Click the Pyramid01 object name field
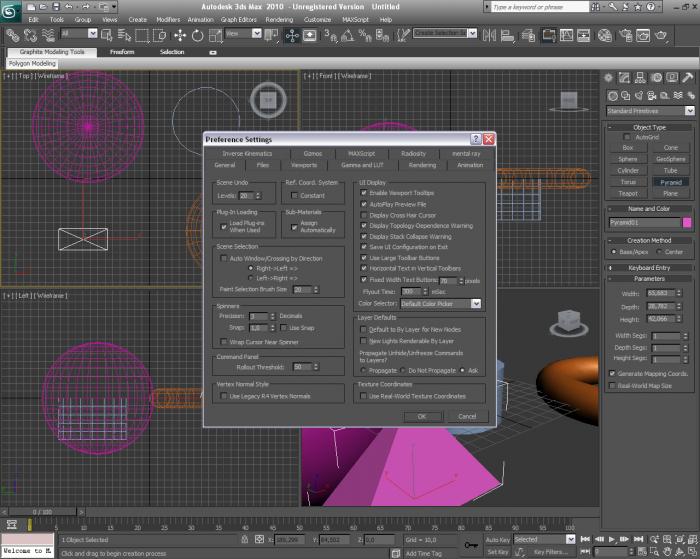700x559 pixels. pyautogui.click(x=644, y=222)
